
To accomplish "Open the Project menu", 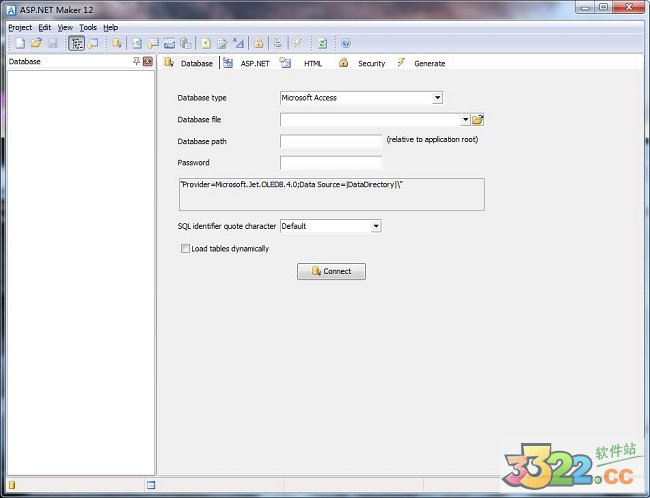I will click(x=20, y=27).
